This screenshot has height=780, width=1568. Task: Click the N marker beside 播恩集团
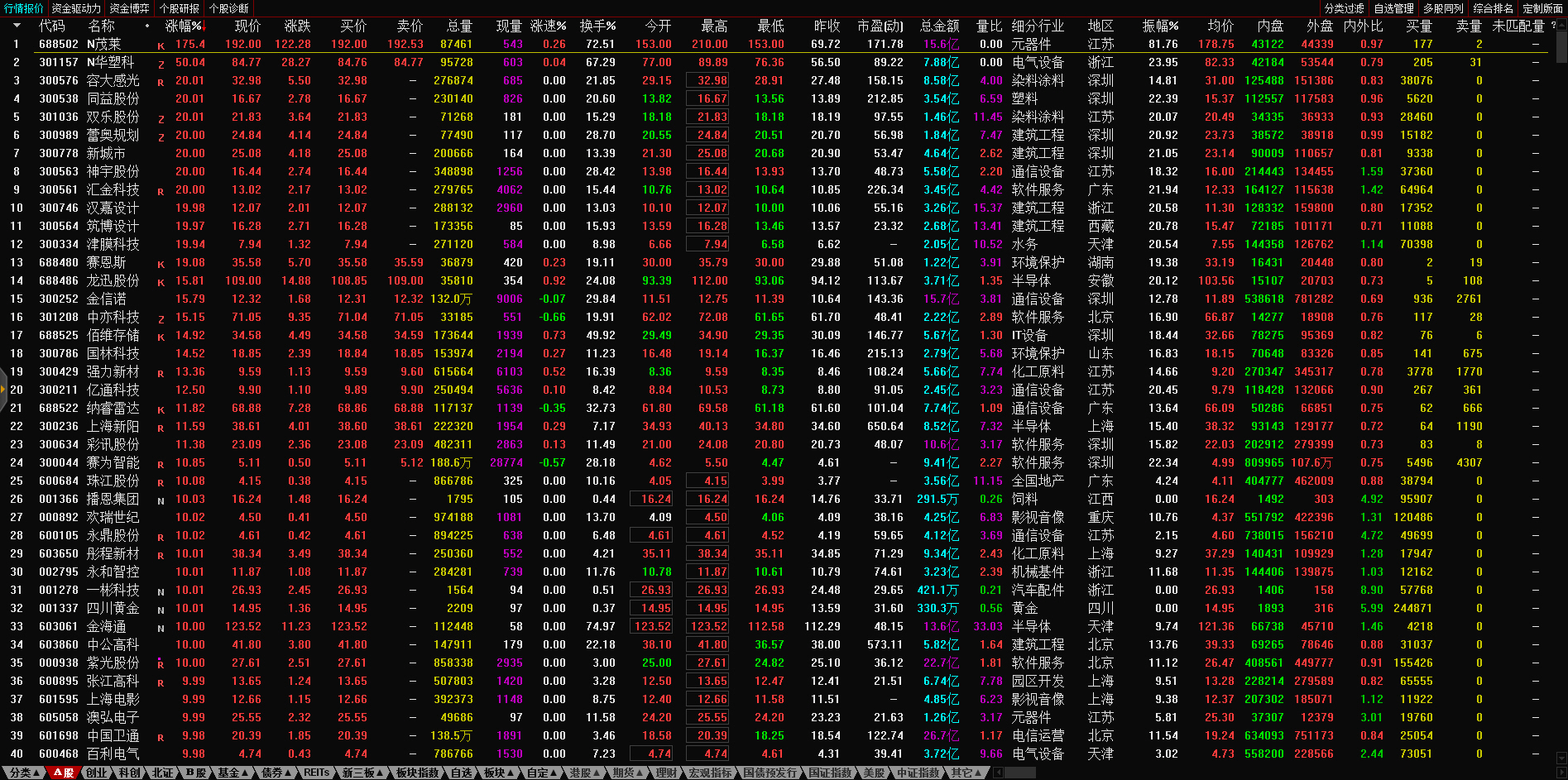point(161,500)
